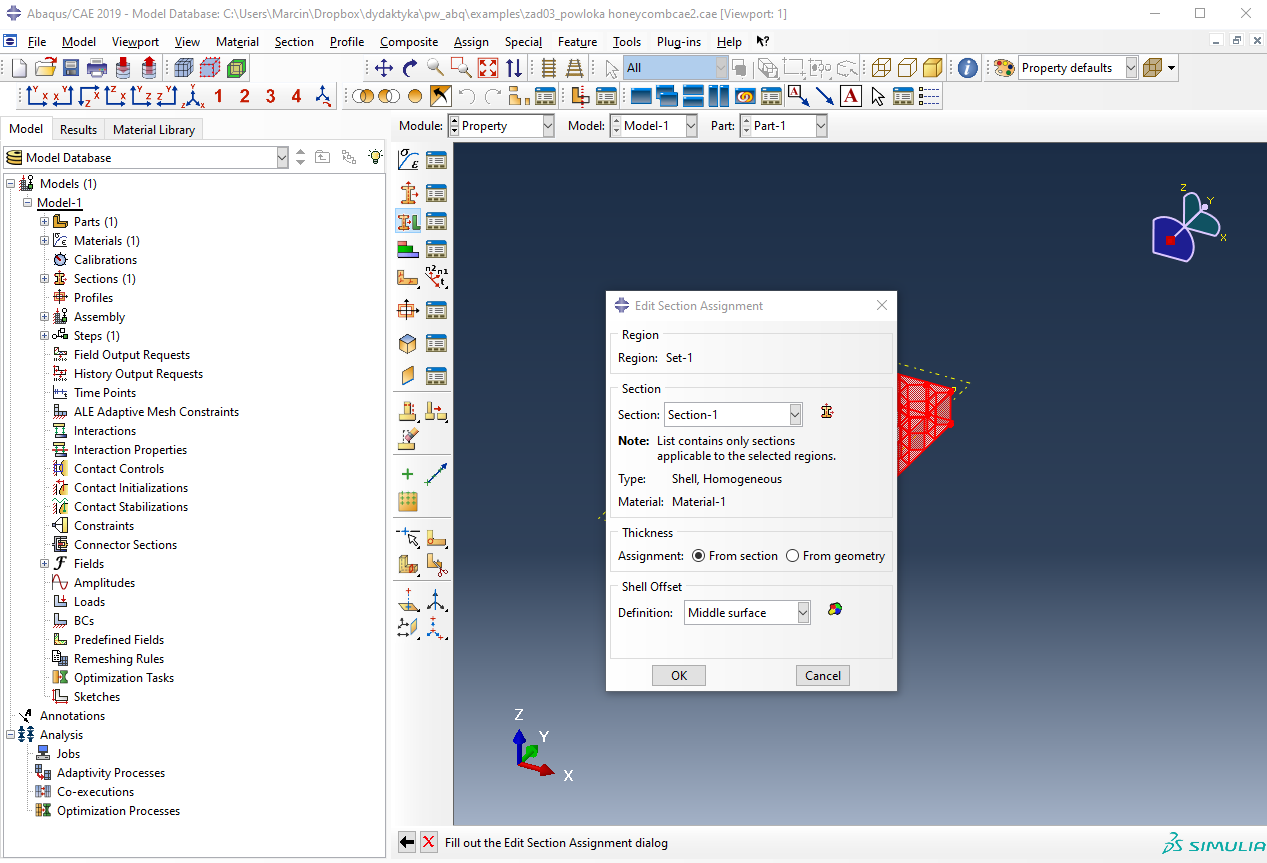
Task: Click the Print icon in toolbar
Action: [97, 68]
